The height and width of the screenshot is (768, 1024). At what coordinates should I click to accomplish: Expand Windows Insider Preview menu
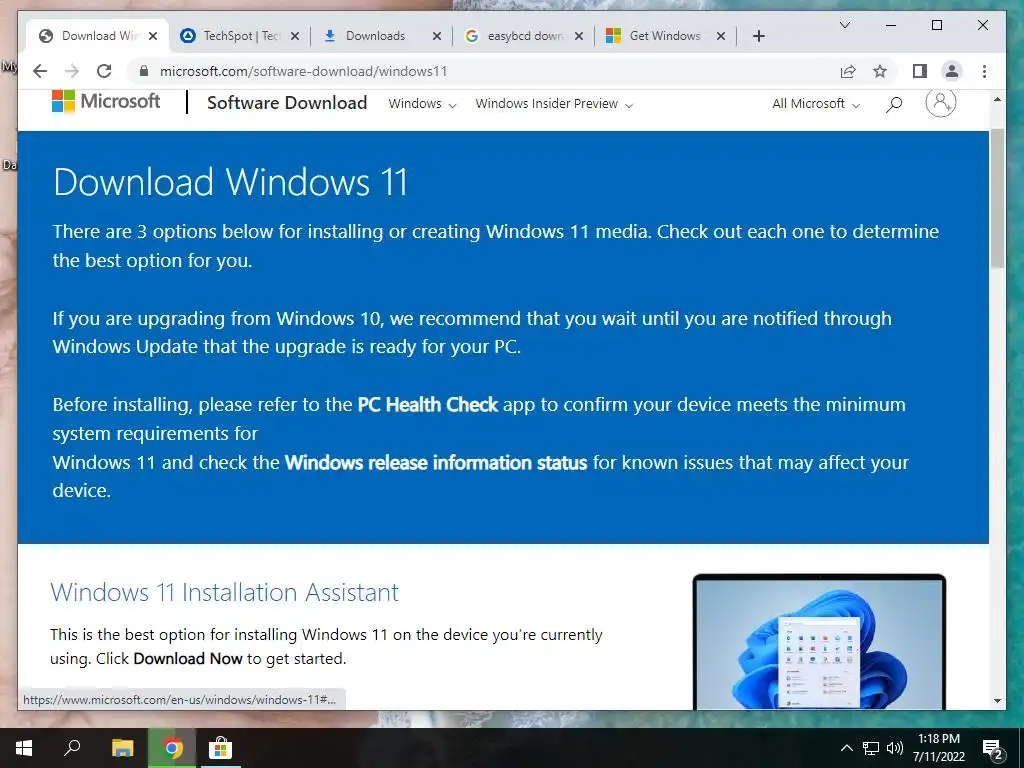(x=554, y=104)
